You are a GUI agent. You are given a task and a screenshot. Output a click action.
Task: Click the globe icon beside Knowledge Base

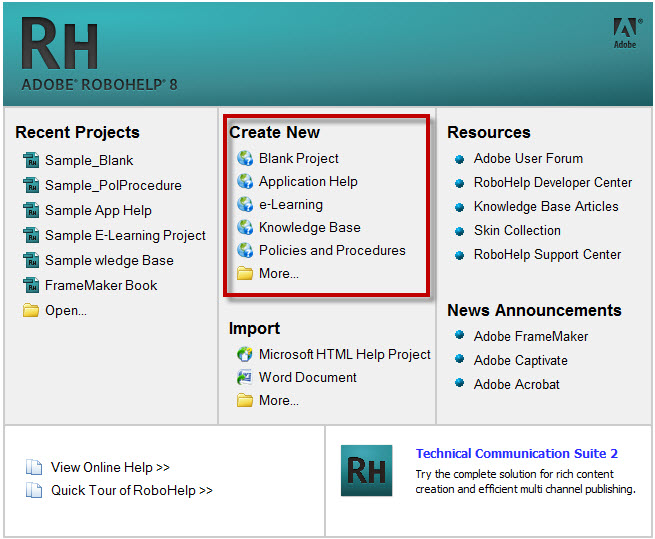[245, 227]
